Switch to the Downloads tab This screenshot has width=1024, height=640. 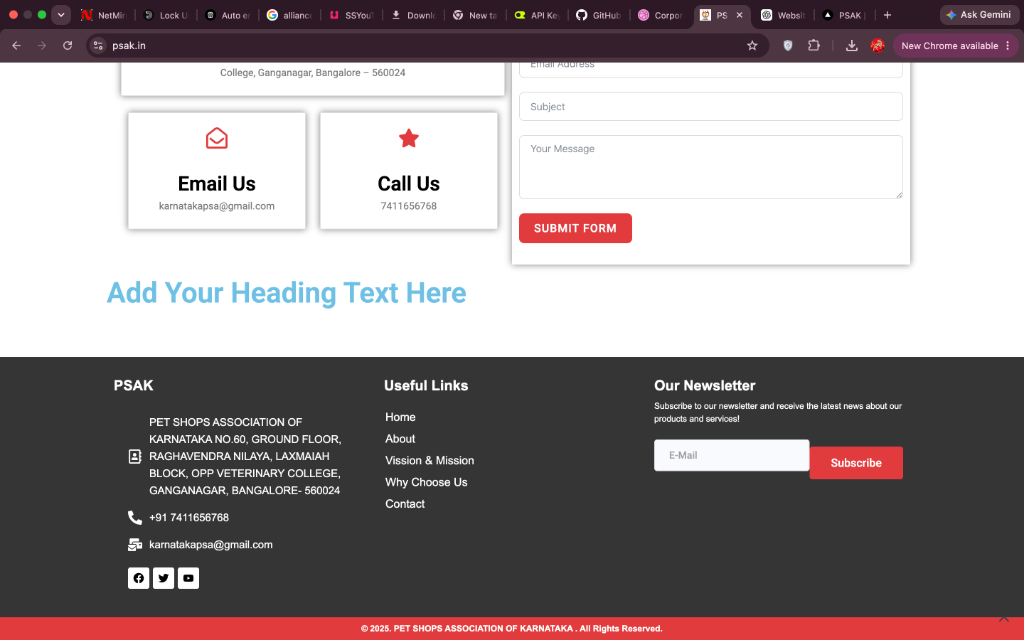pyautogui.click(x=414, y=15)
